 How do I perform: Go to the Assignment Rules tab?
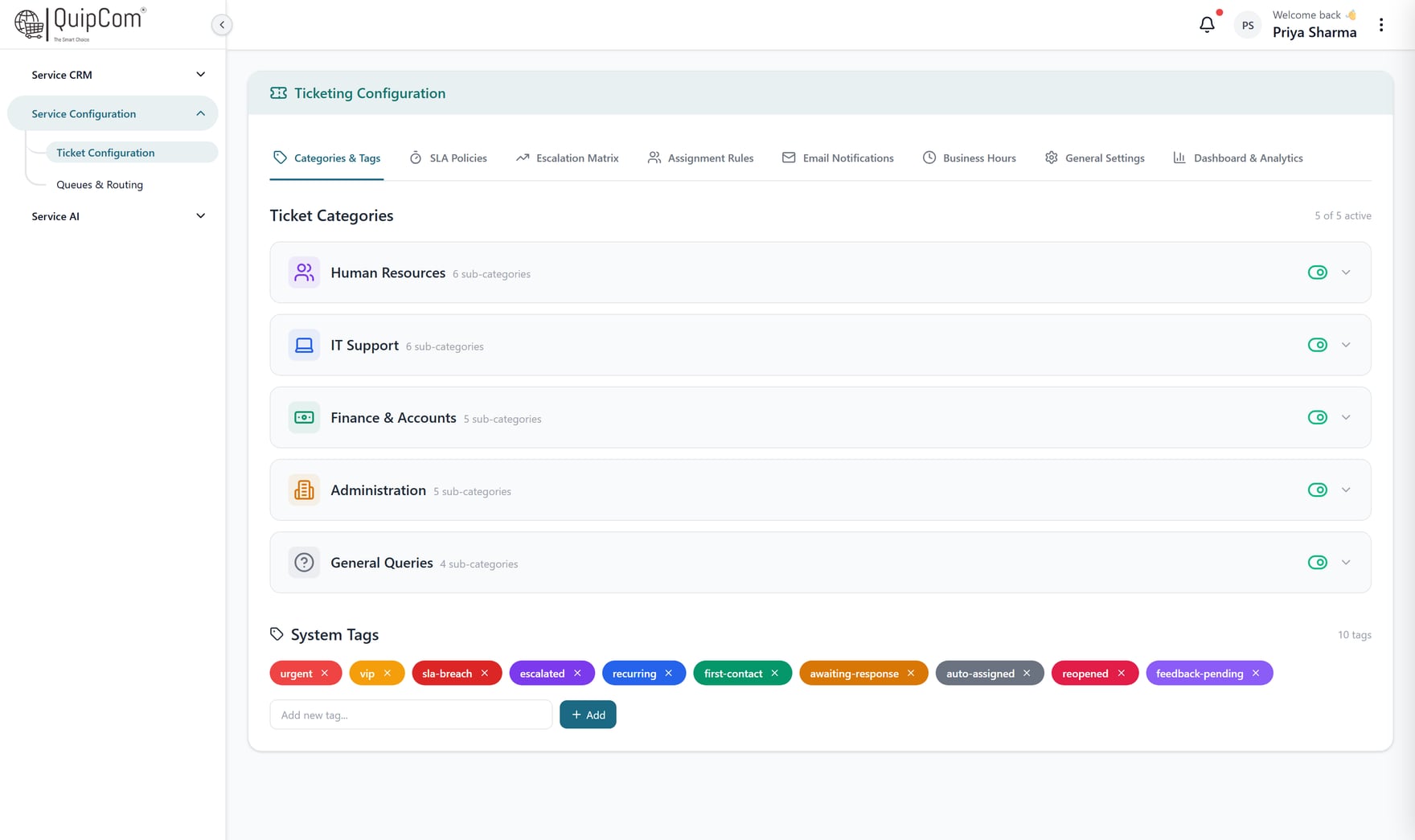[700, 158]
